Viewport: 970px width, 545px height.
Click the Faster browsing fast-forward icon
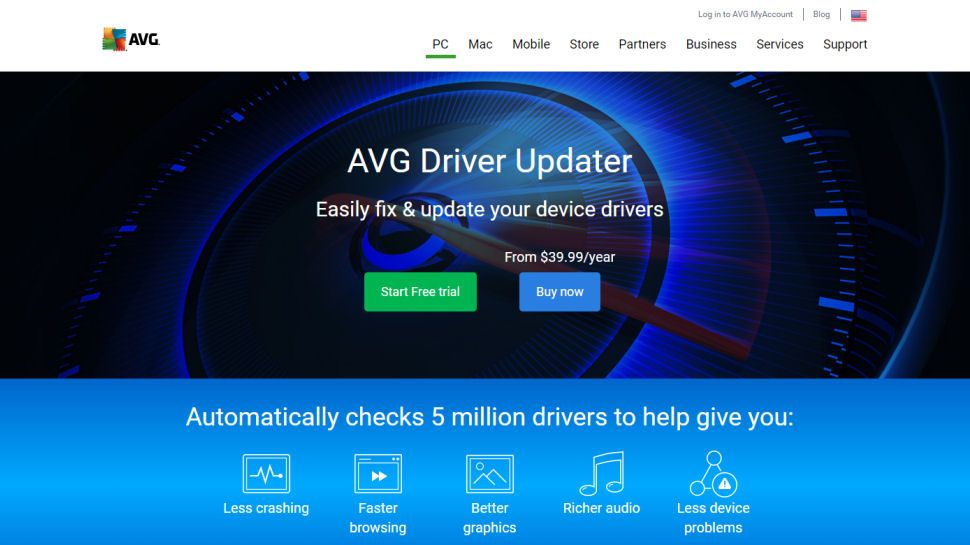pos(378,473)
